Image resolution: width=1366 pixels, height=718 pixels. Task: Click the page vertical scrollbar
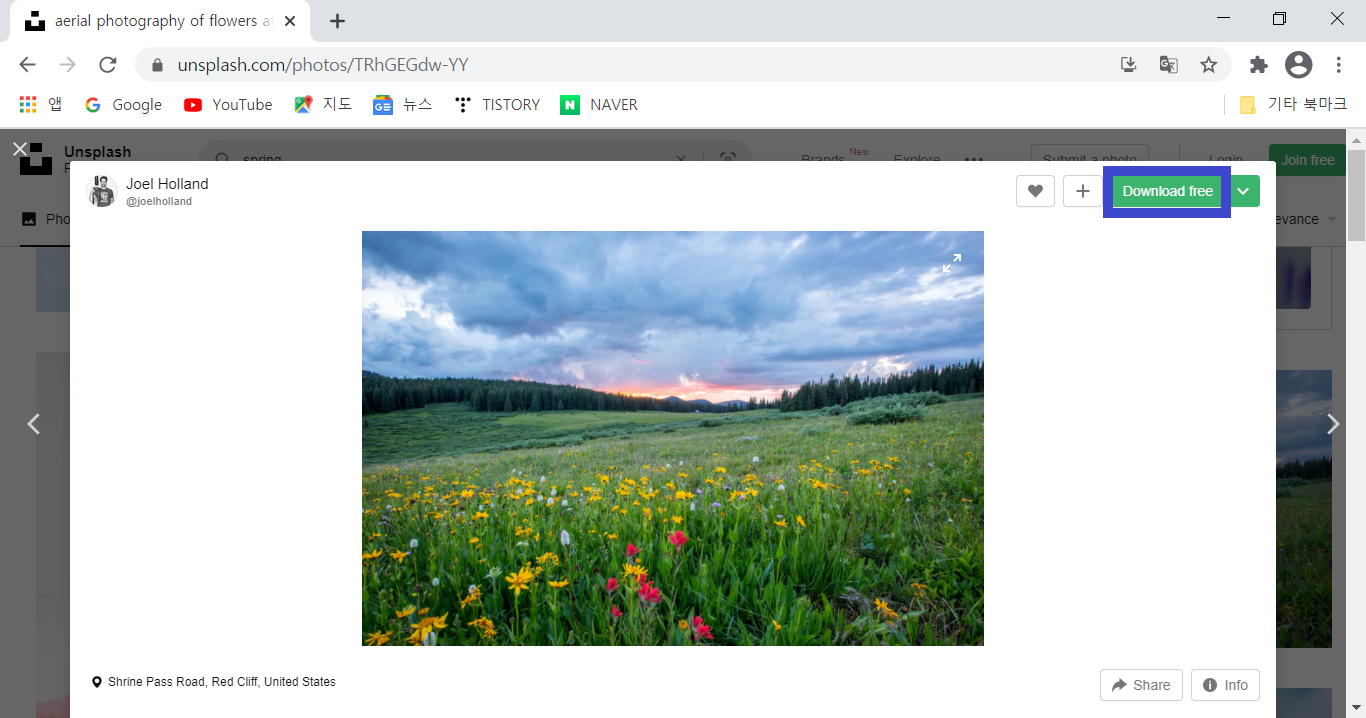point(1356,196)
